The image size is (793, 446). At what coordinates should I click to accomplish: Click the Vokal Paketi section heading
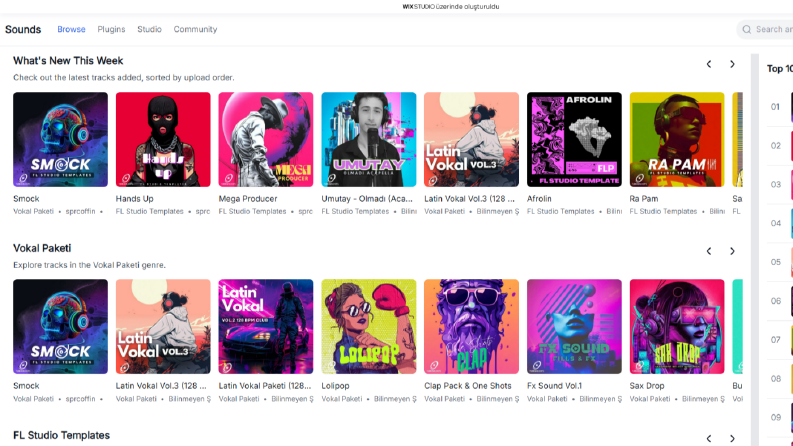tap(42, 248)
